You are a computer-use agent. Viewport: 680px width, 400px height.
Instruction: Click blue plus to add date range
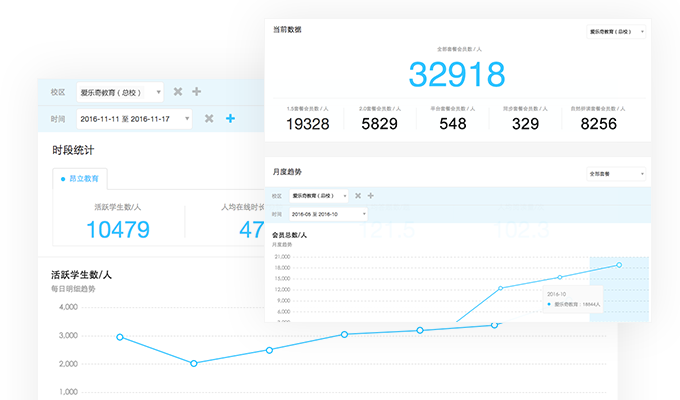(x=230, y=119)
